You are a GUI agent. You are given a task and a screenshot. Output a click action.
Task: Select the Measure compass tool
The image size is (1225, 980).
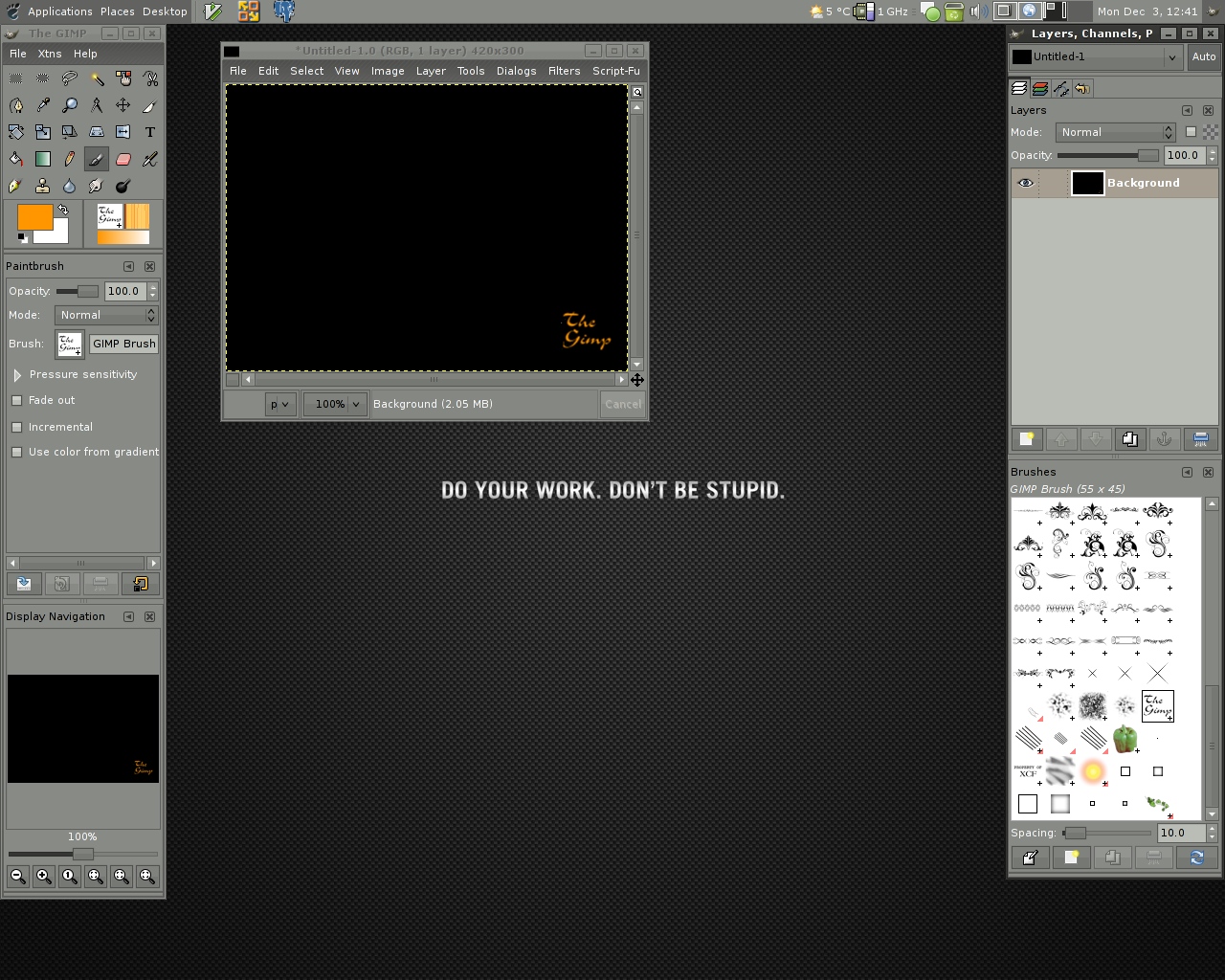pyautogui.click(x=97, y=105)
